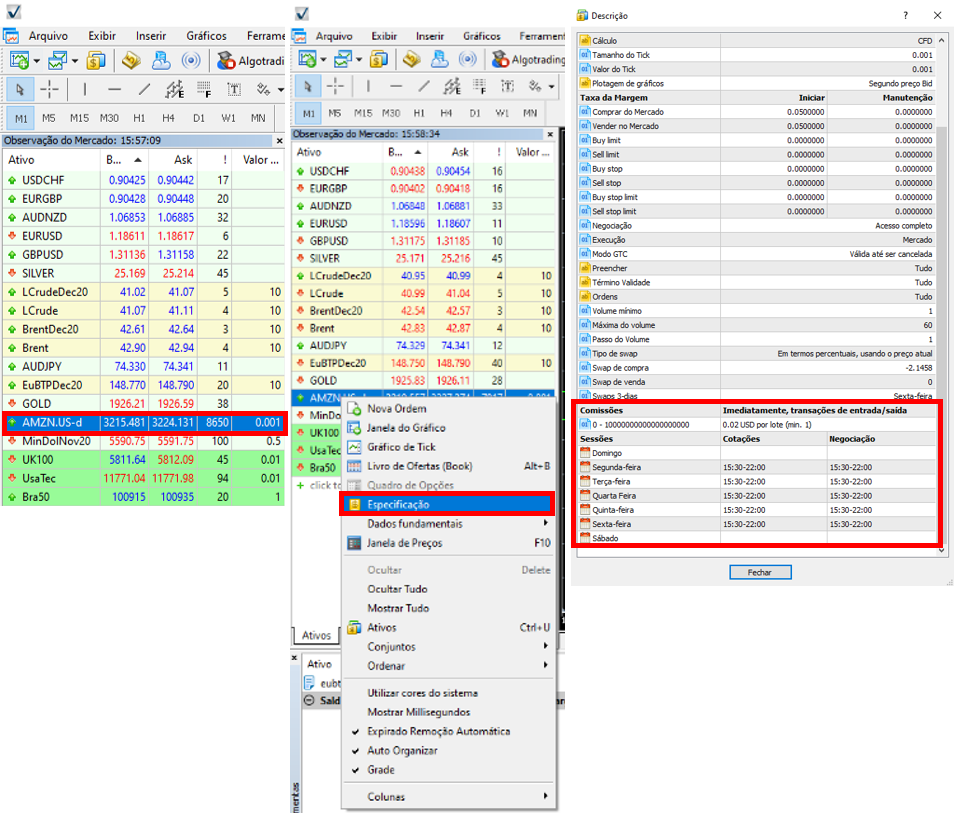Toggle the truncated "Algotradi" button

point(251,61)
